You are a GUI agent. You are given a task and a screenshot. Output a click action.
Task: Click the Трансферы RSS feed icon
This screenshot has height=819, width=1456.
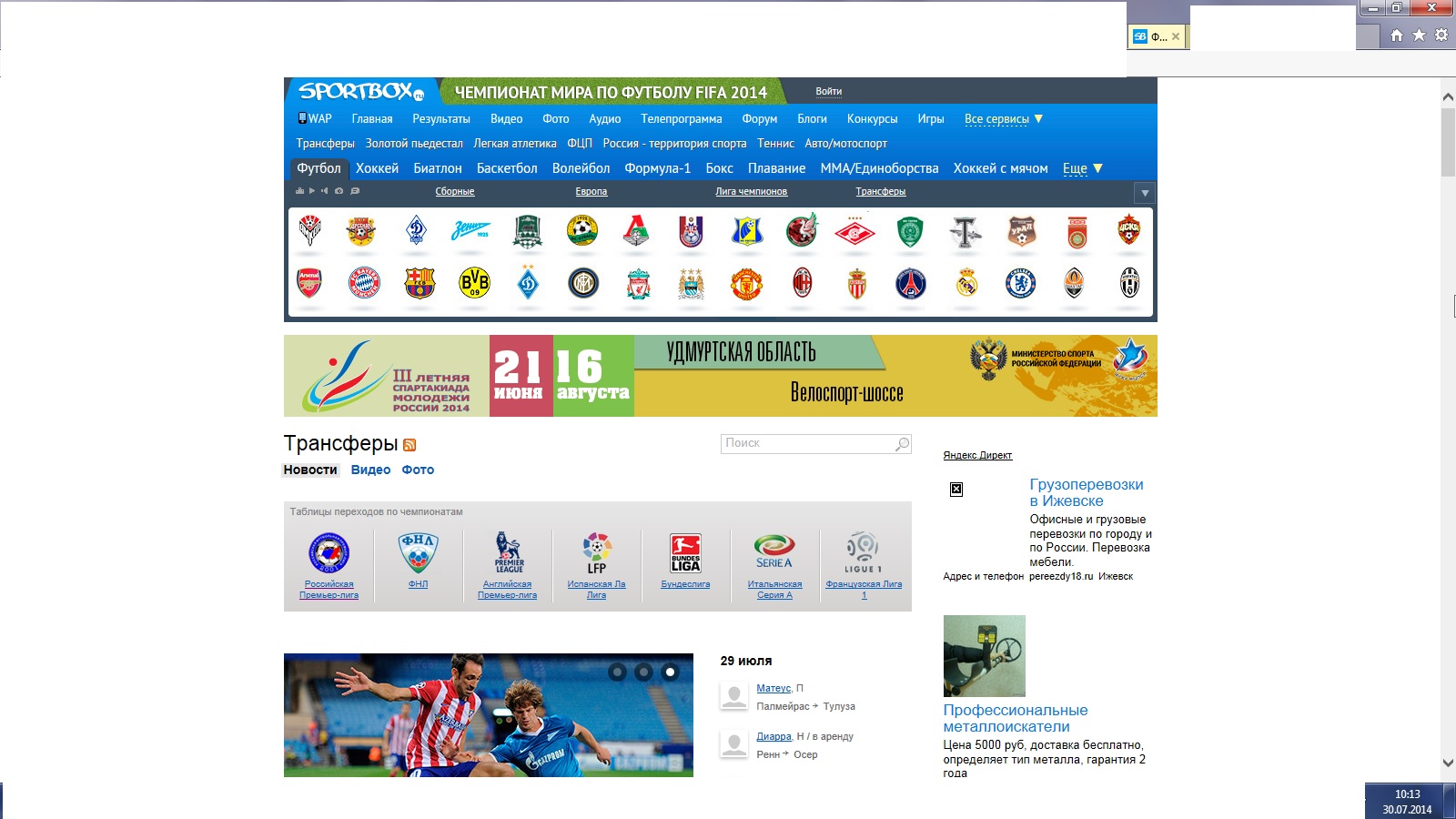409,445
